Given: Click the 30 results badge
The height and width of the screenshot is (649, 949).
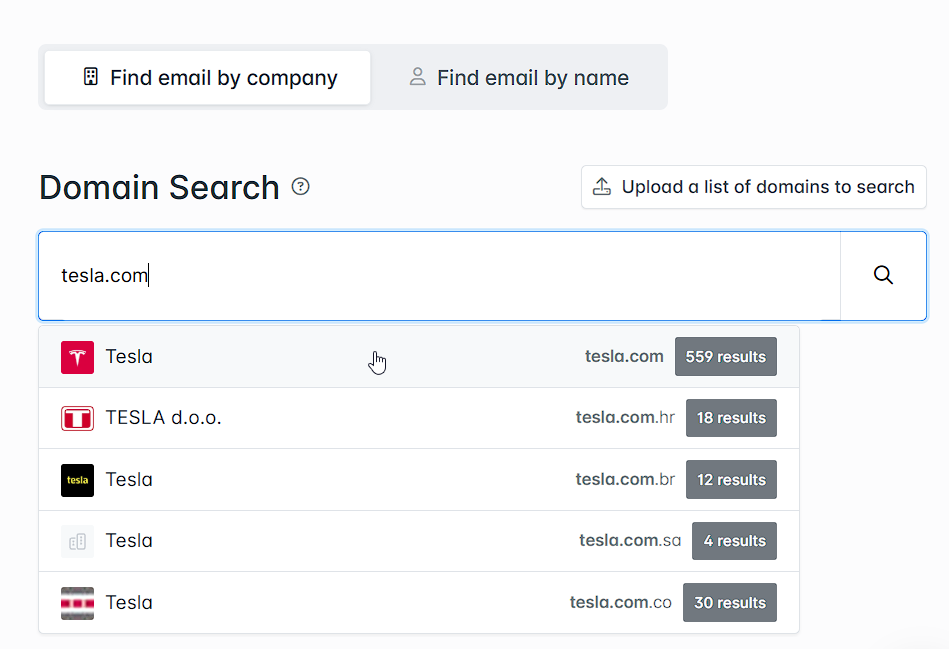Looking at the screenshot, I should (x=730, y=602).
